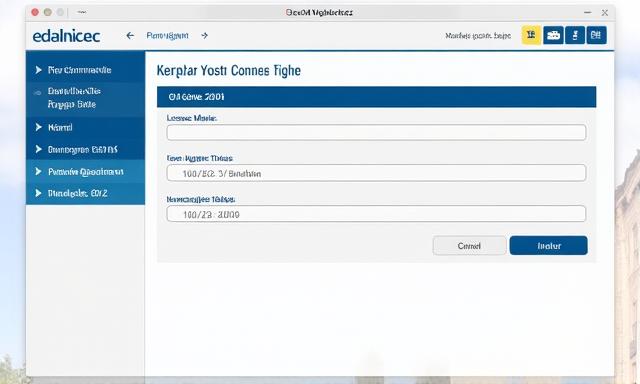Image resolution: width=640 pixels, height=384 pixels.
Task: Click the X button in the title bar
Action: pos(605,13)
